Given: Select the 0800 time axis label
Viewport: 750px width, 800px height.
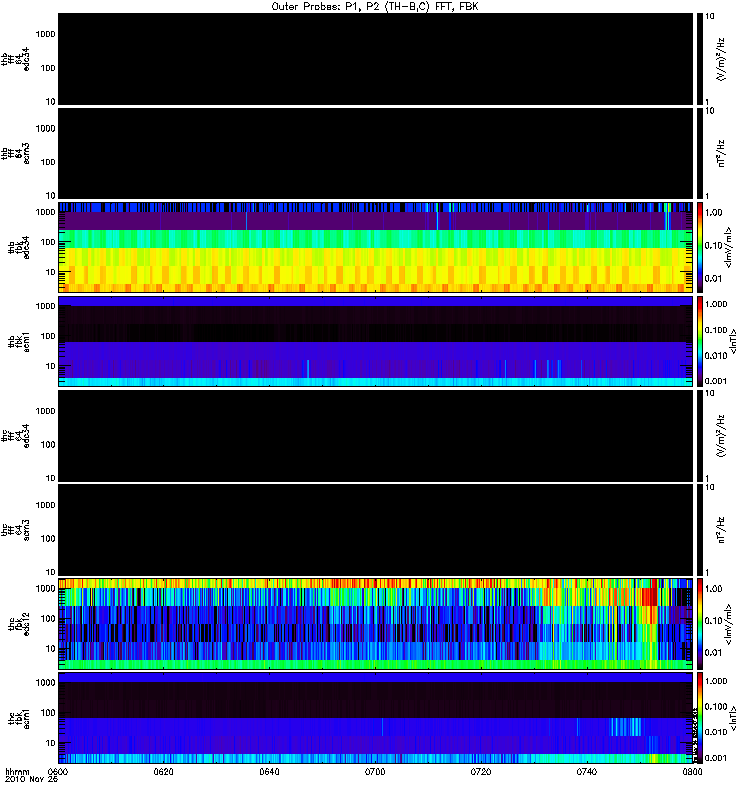Looking at the screenshot, I should [x=692, y=771].
